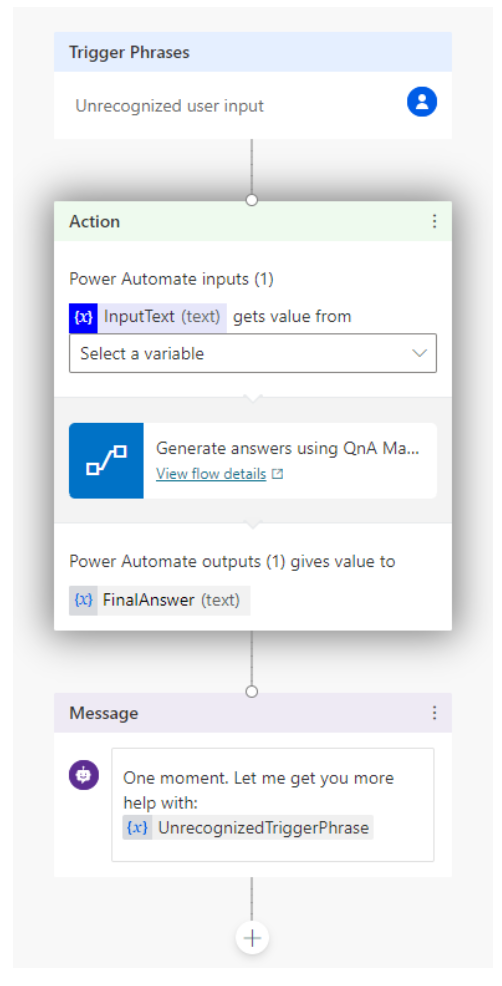Click connector circle above Action node
The image size is (502, 986).
(252, 200)
